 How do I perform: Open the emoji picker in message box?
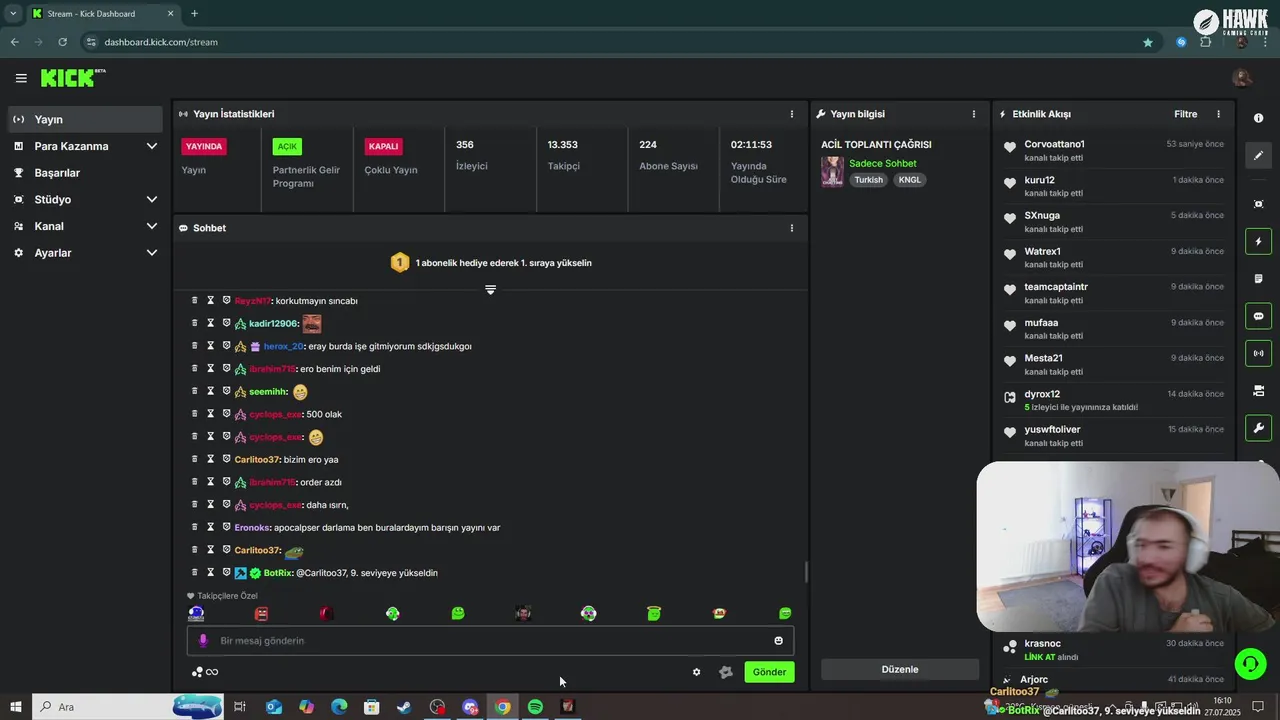(x=778, y=641)
